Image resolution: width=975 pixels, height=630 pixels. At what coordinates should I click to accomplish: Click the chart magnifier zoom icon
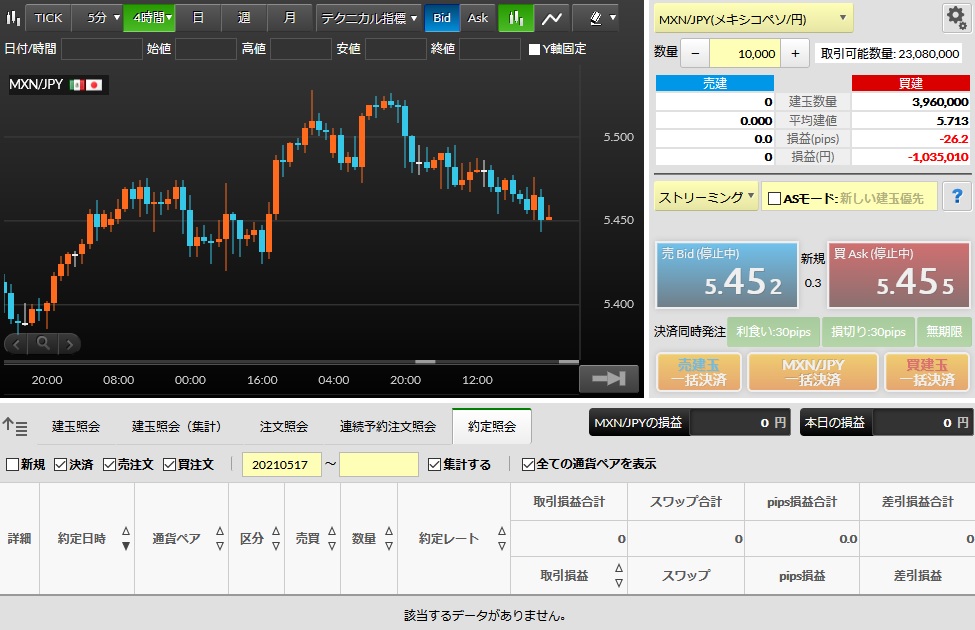(x=43, y=343)
